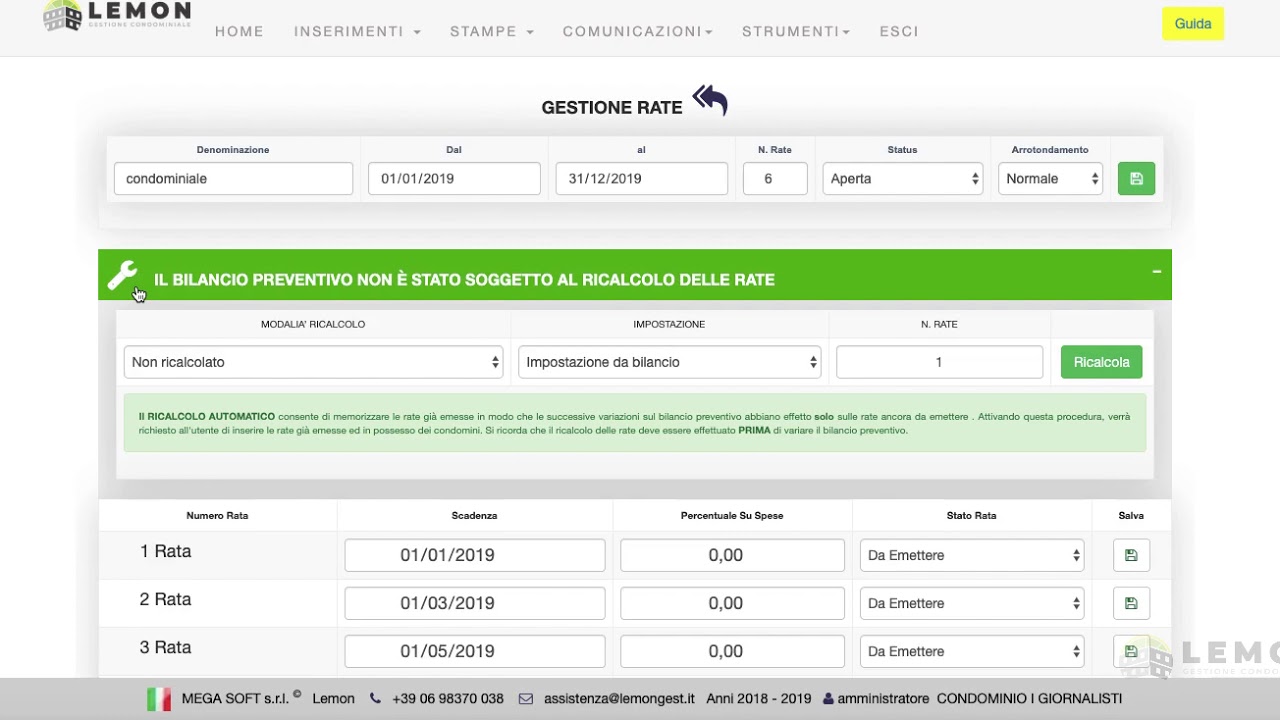The height and width of the screenshot is (720, 1280).
Task: Click the wrench icon in the green banner
Action: coord(122,276)
